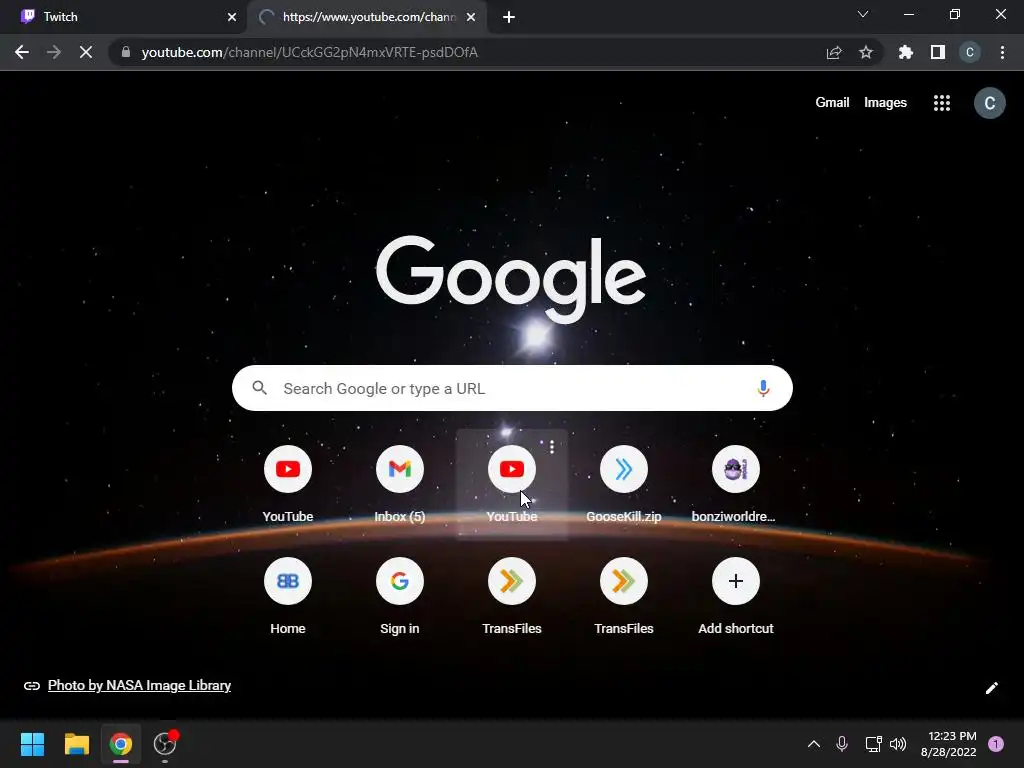Image resolution: width=1024 pixels, height=768 pixels.
Task: Open the notification center badge
Action: [996, 744]
